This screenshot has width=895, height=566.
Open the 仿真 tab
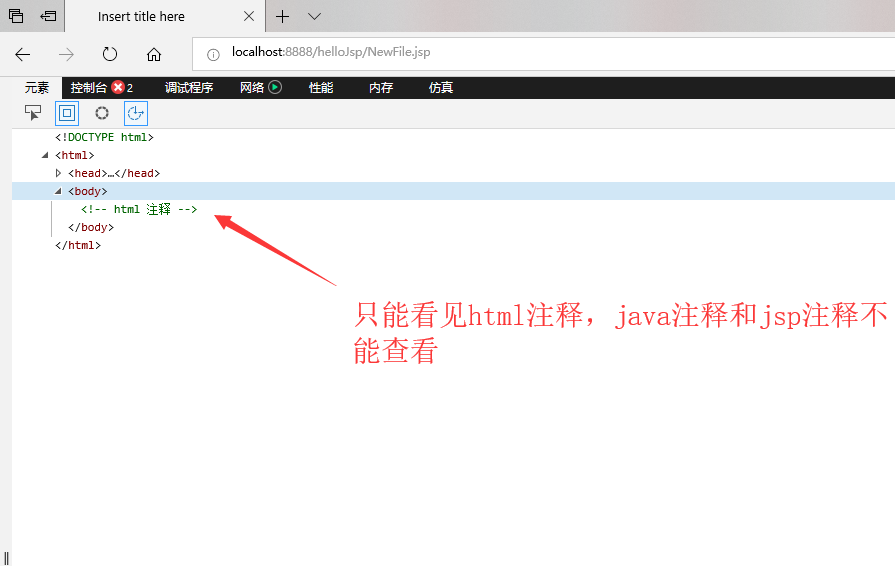441,88
